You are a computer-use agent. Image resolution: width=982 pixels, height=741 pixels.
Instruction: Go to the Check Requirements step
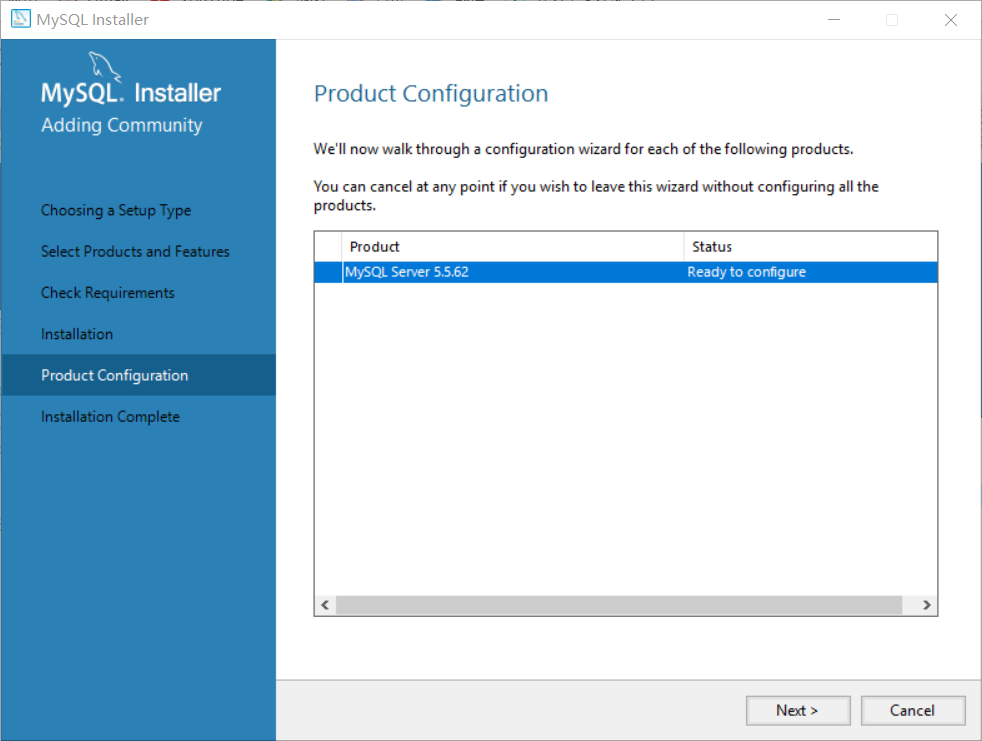point(108,293)
